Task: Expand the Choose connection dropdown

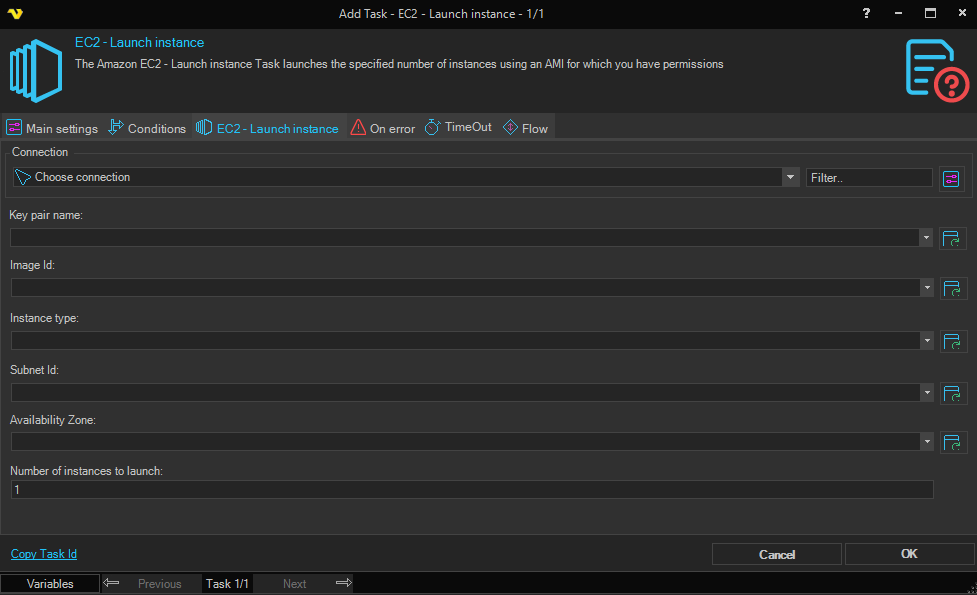Action: (x=790, y=177)
